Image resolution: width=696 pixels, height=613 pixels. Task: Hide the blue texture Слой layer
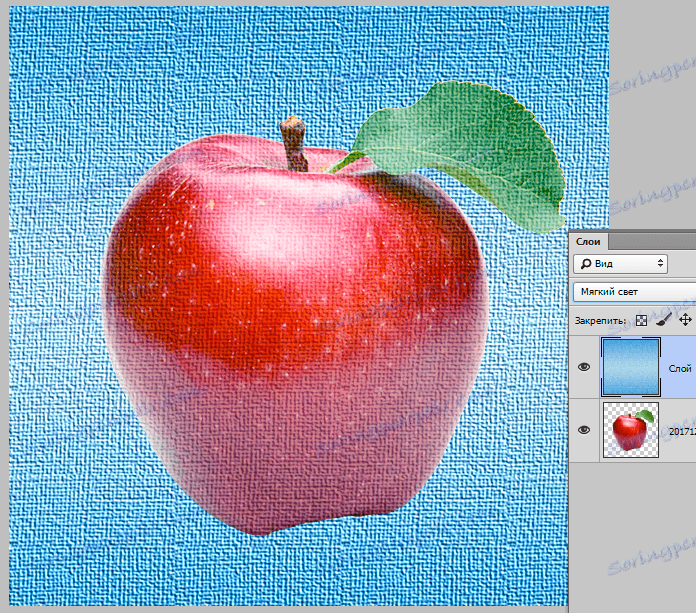tap(584, 367)
